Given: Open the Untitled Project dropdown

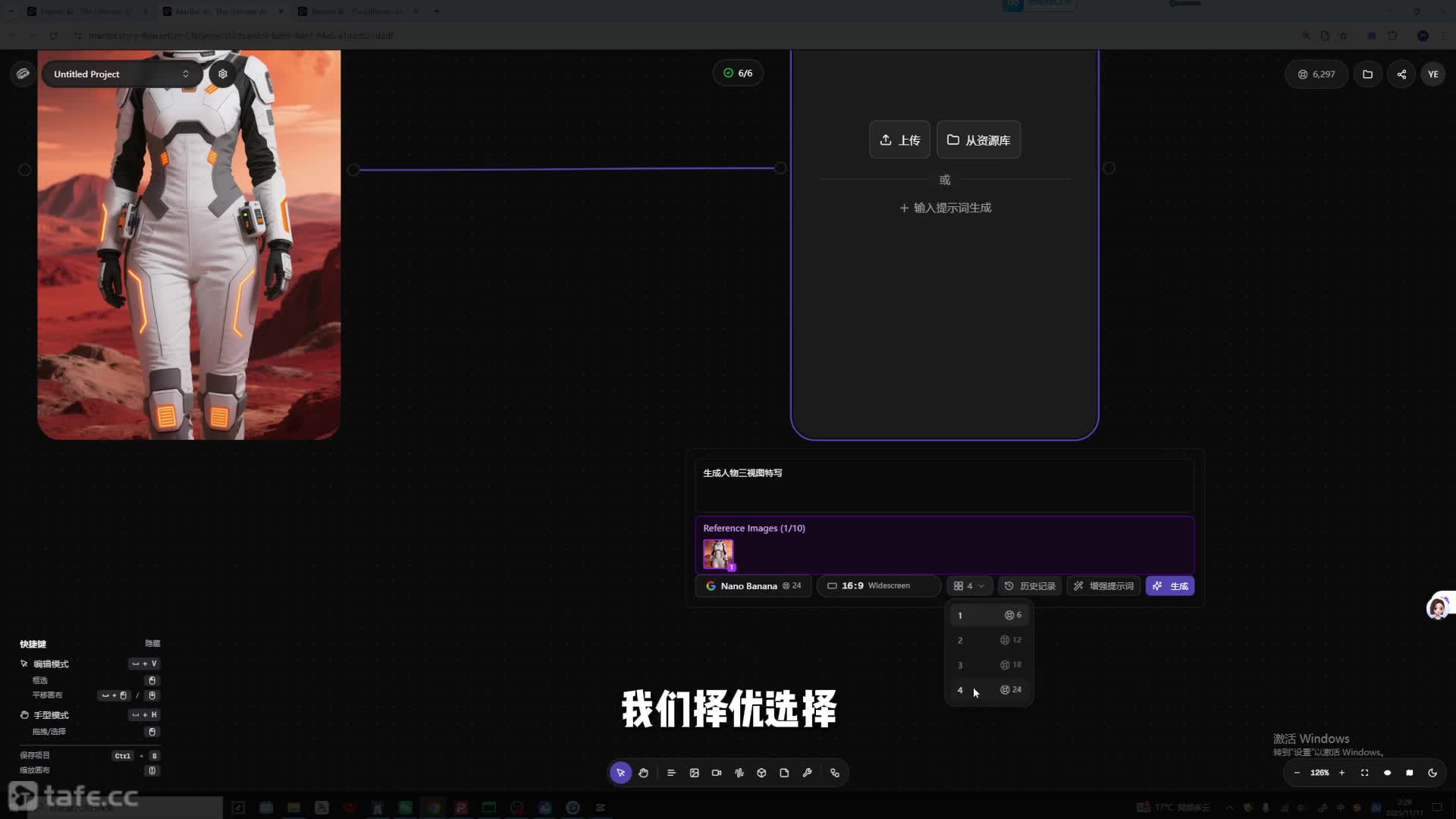Looking at the screenshot, I should click(121, 74).
